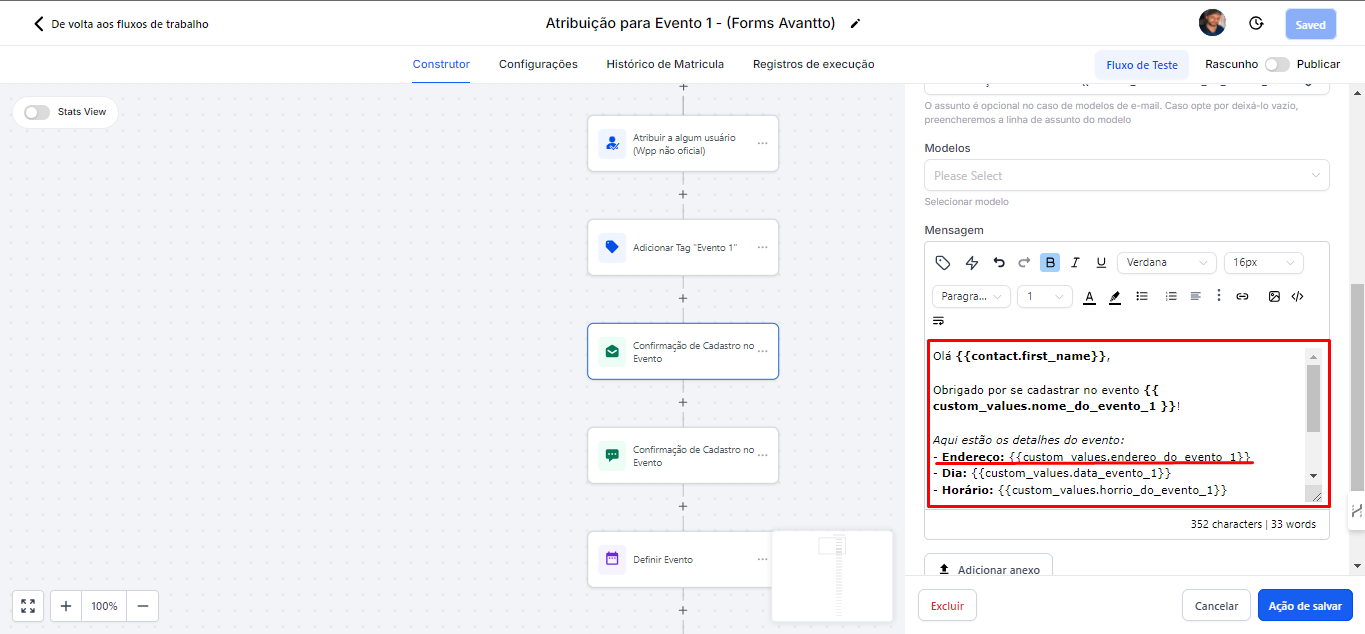
Task: Open the Verdana font family dropdown
Action: coord(1166,263)
